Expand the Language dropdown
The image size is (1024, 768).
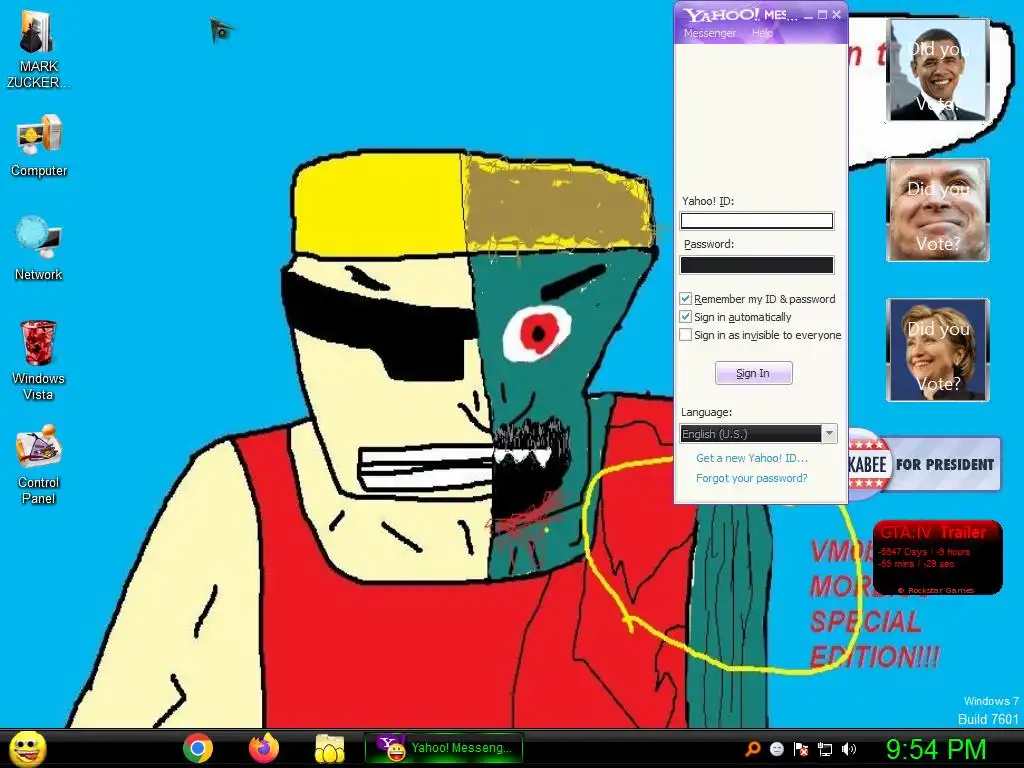(829, 434)
